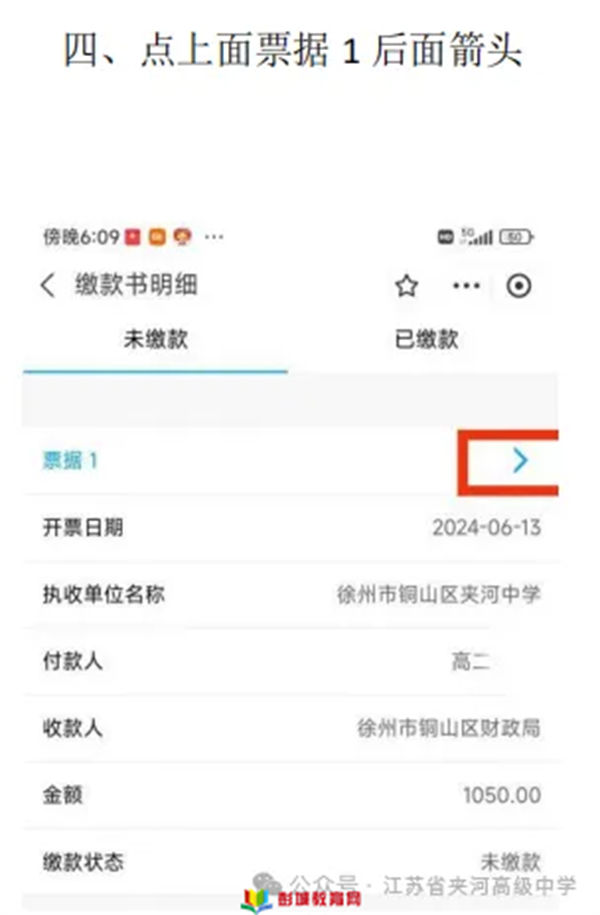The width and height of the screenshot is (600, 915).
Task: Tap the red notification icon in status bar
Action: coord(133,237)
